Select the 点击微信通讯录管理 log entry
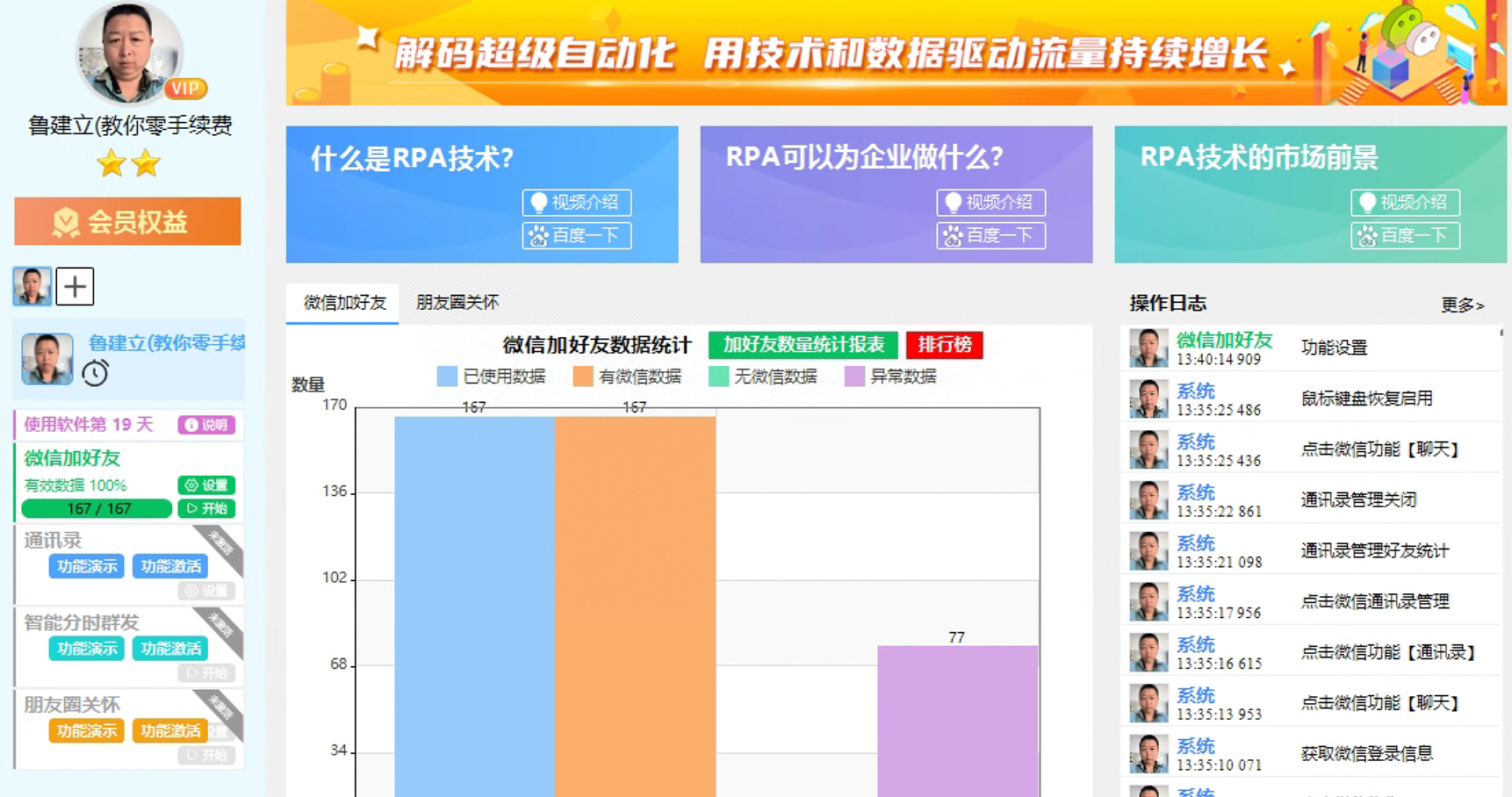Screen dimensions: 1512x797 1313,601
